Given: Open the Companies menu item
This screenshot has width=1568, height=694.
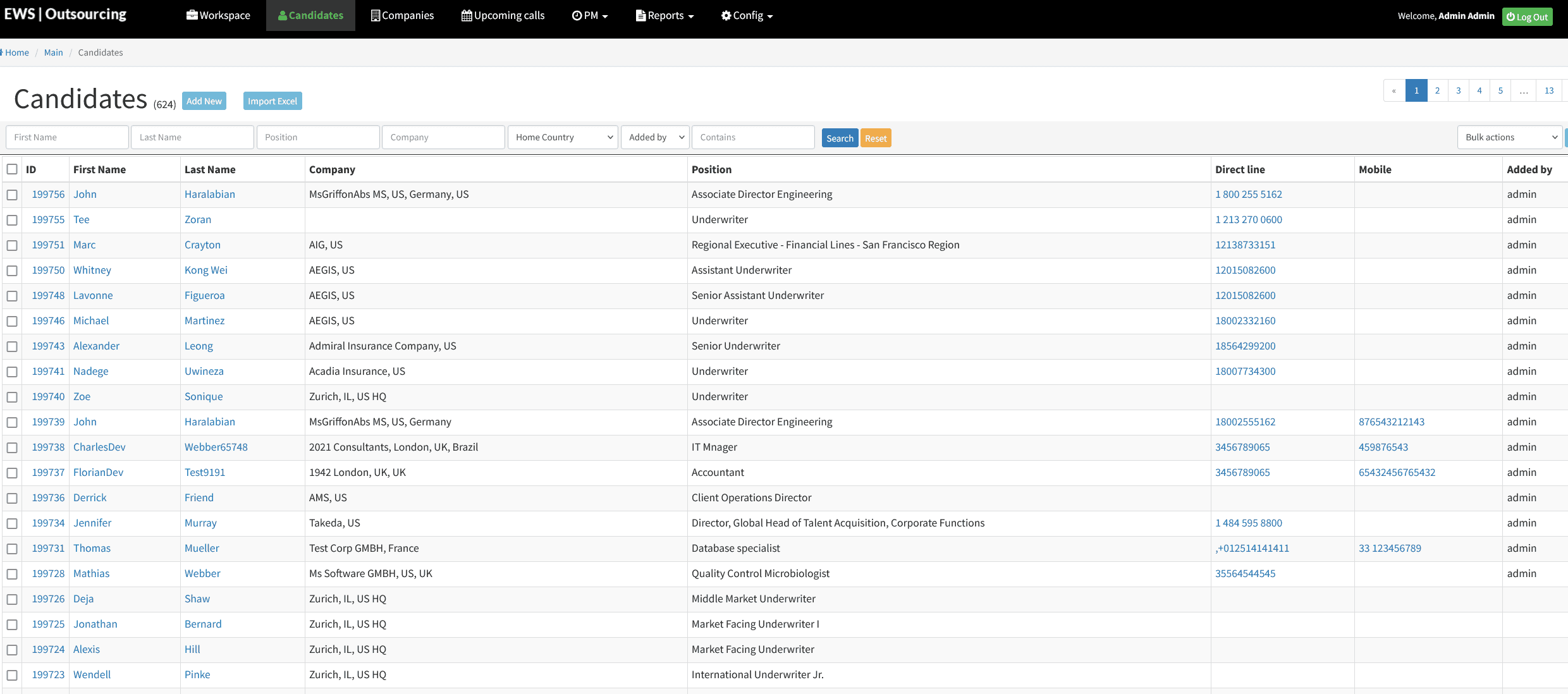Looking at the screenshot, I should [402, 15].
